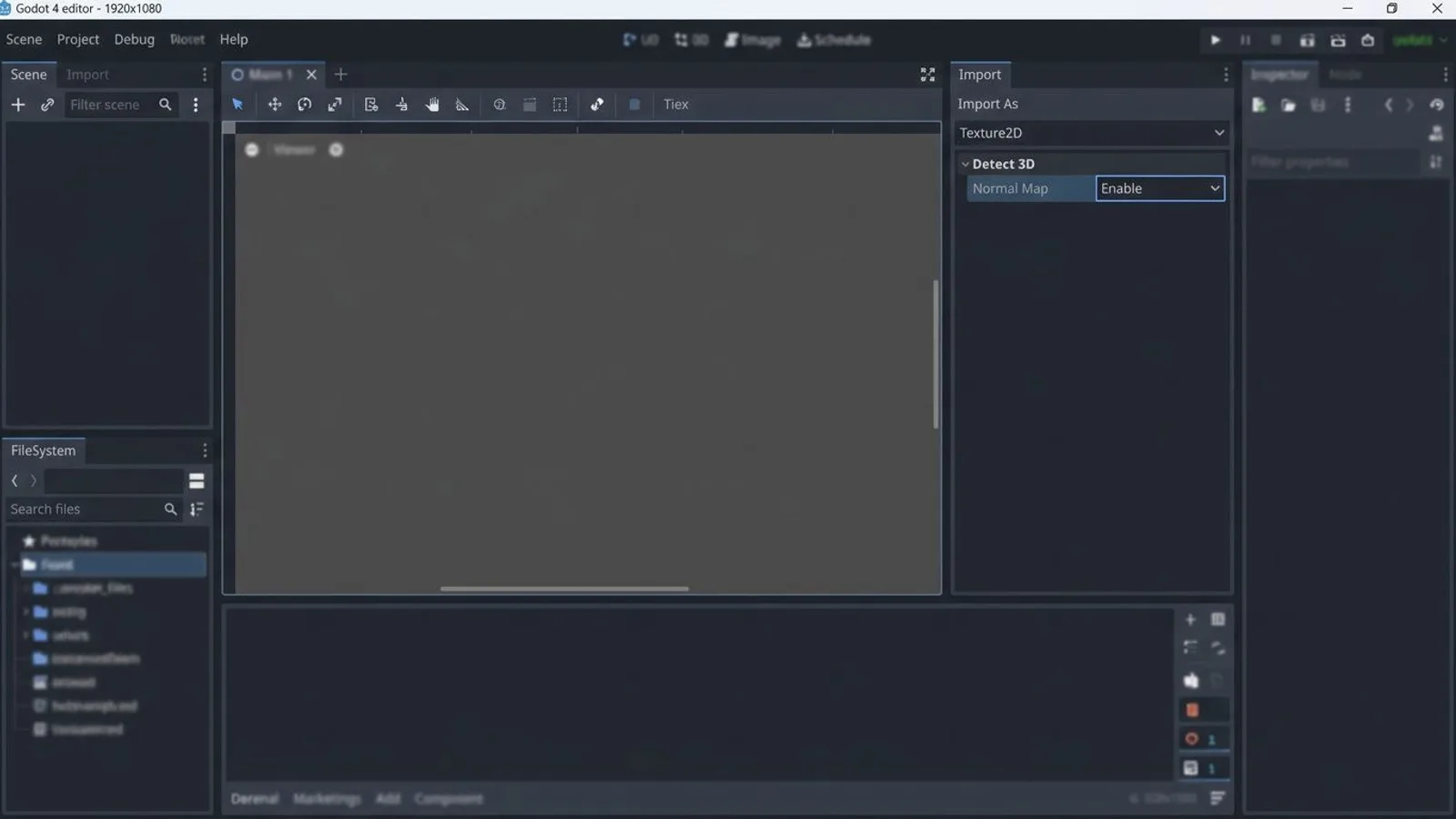Open the FileSystem sort options icon

[x=197, y=510]
